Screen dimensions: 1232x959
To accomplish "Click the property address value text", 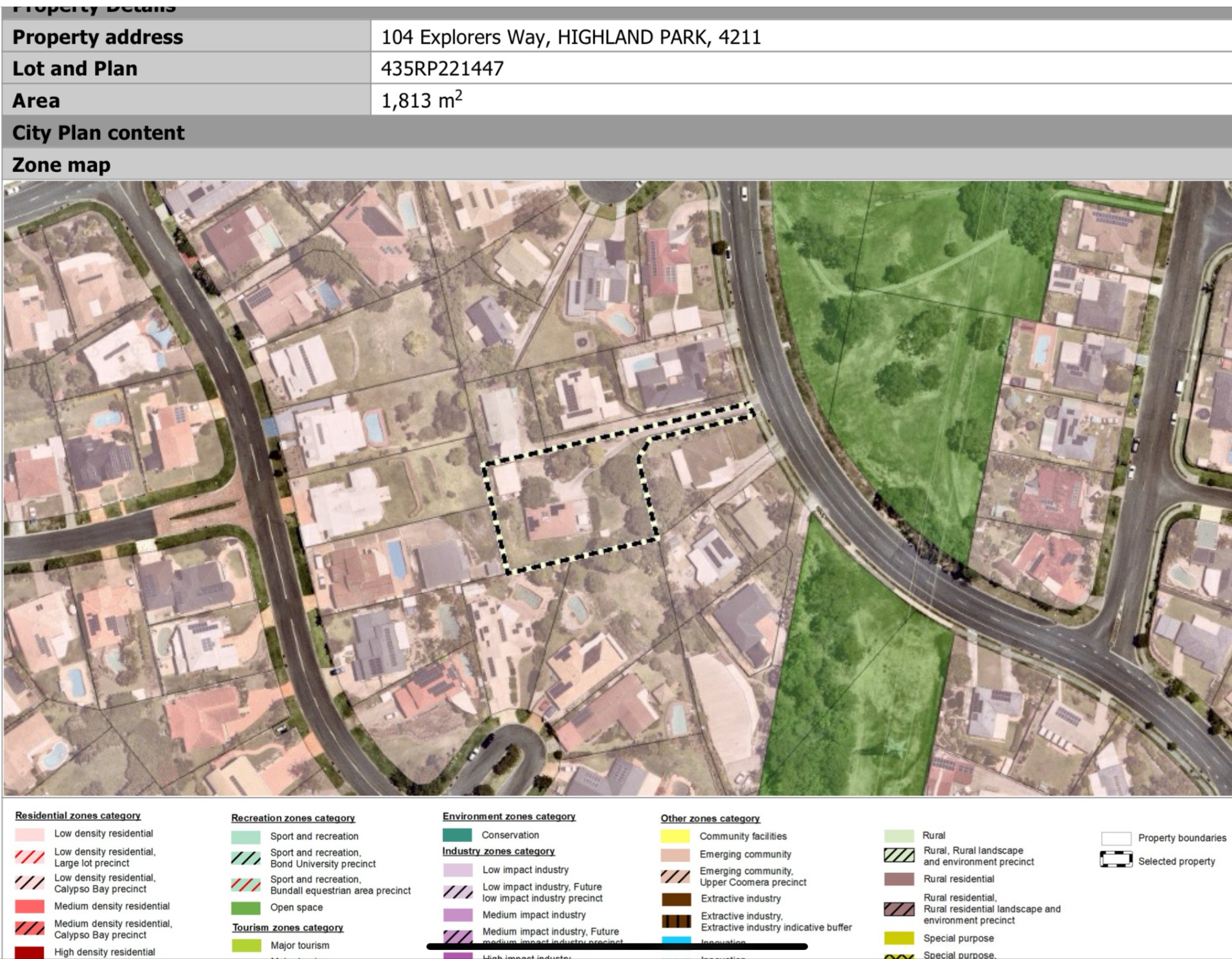I will (x=570, y=37).
